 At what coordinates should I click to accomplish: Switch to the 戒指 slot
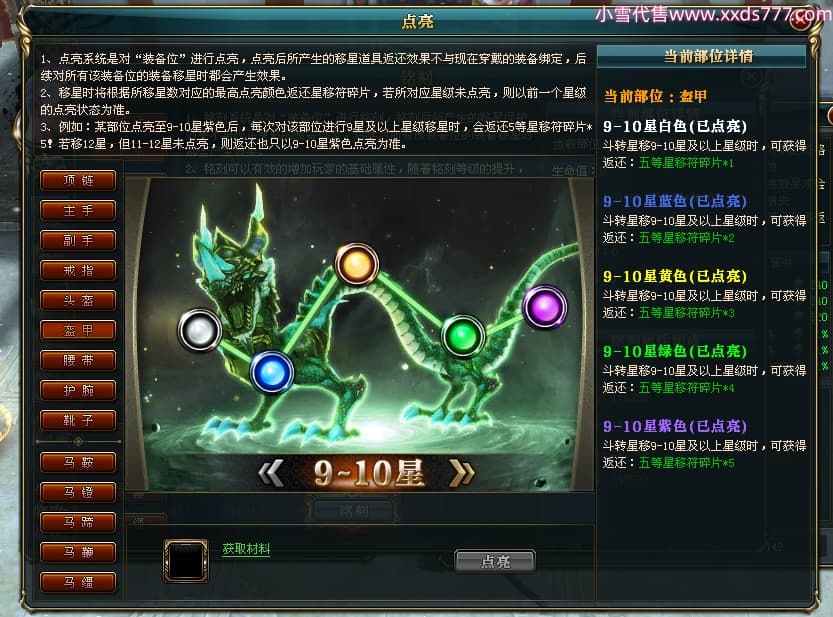tap(78, 271)
